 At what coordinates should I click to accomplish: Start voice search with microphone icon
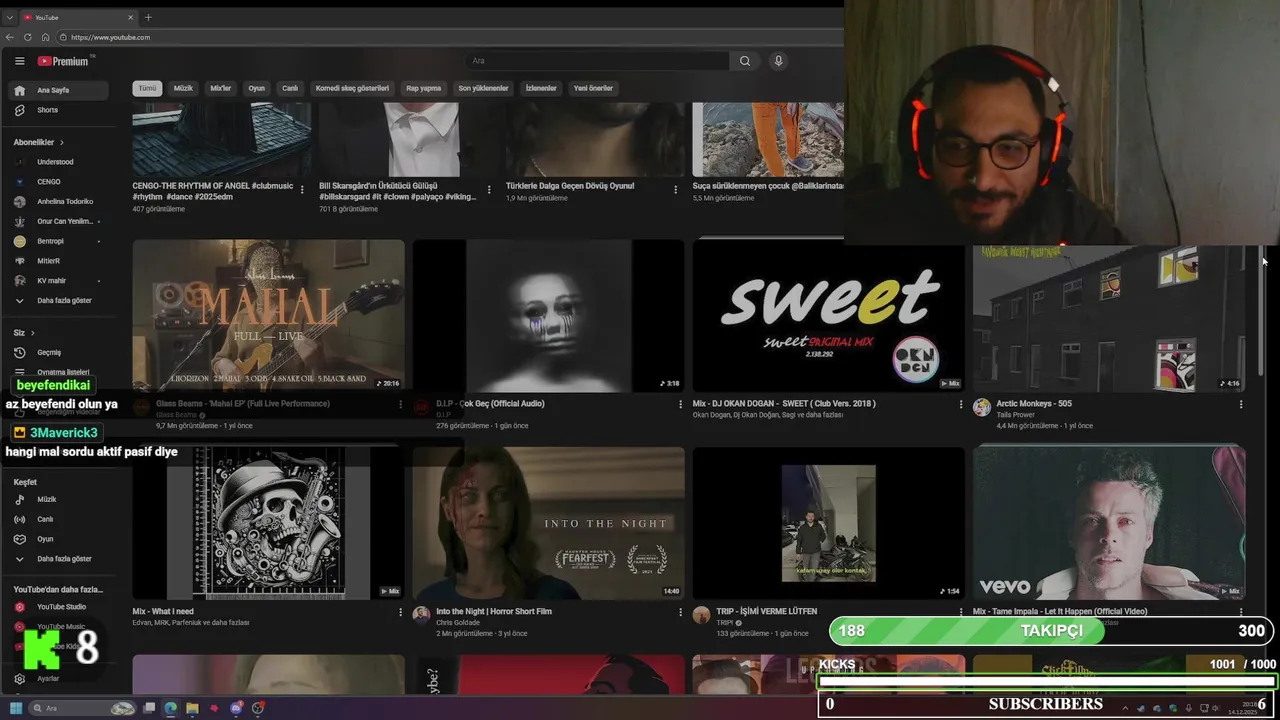pos(778,61)
